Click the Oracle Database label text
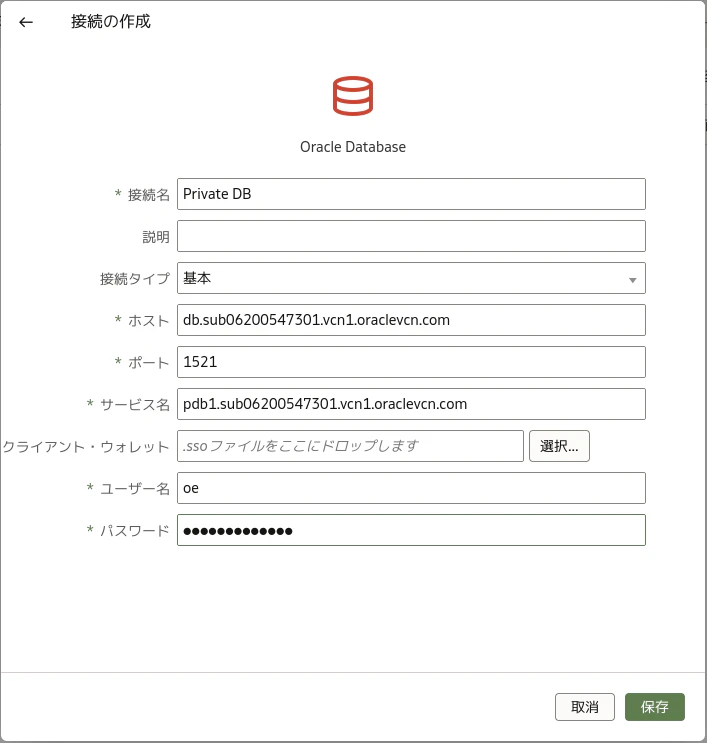 click(x=353, y=147)
